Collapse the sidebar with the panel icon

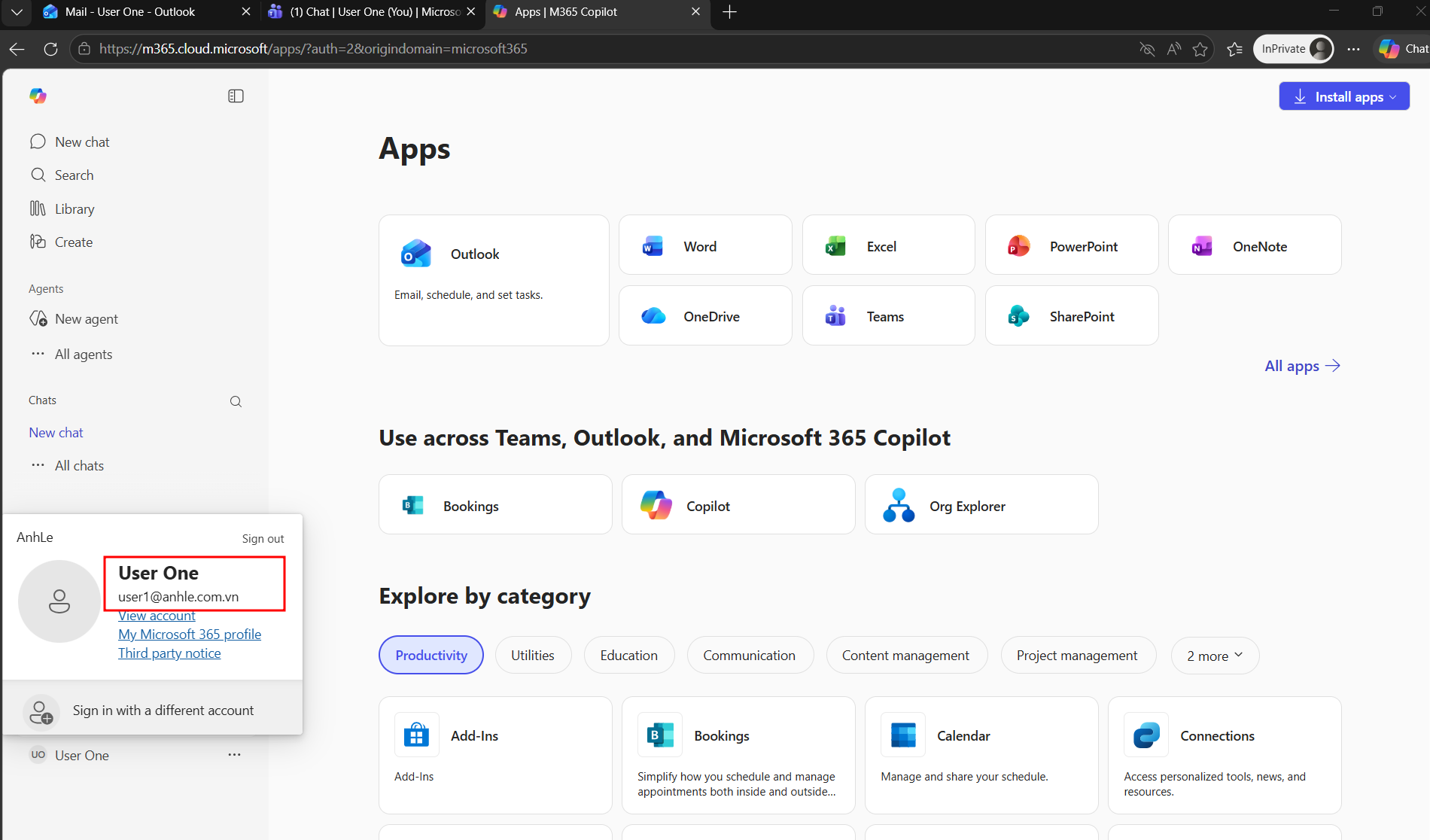pos(236,96)
